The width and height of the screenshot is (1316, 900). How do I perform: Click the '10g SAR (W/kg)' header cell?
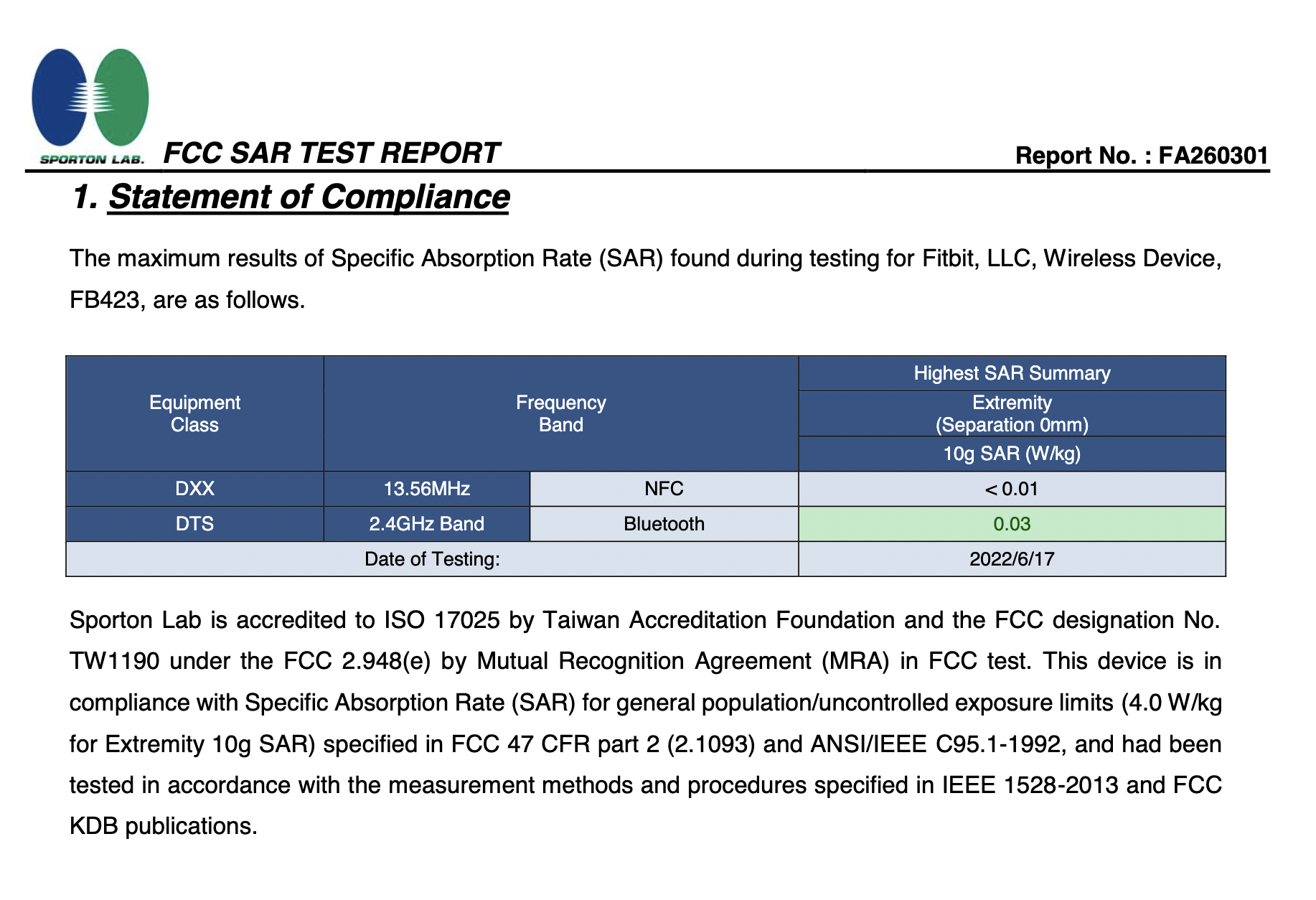1012,454
